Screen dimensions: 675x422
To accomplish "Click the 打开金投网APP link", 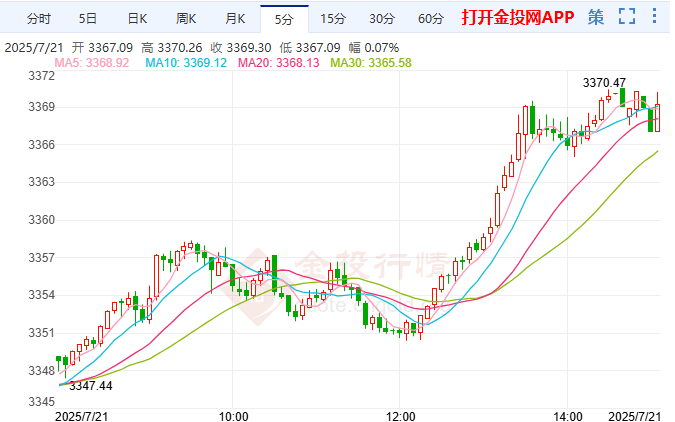I will coord(518,17).
